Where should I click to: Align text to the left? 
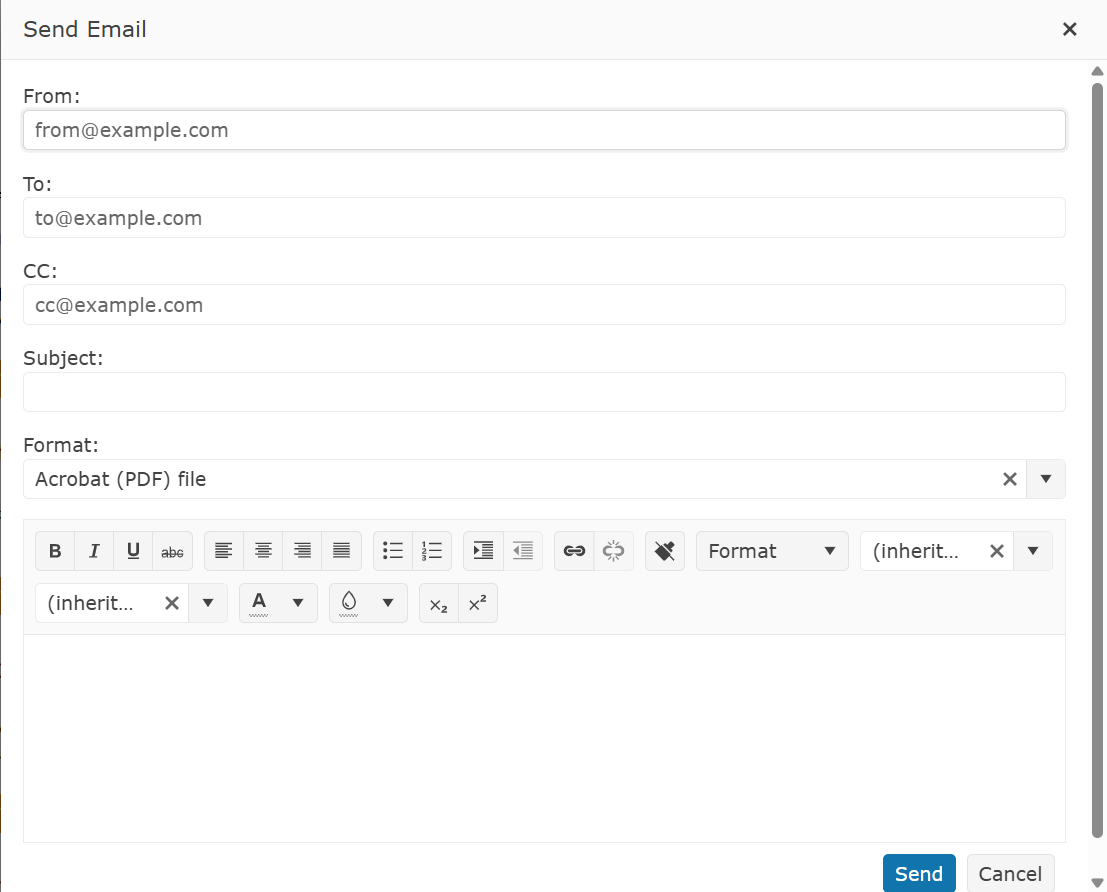(224, 551)
